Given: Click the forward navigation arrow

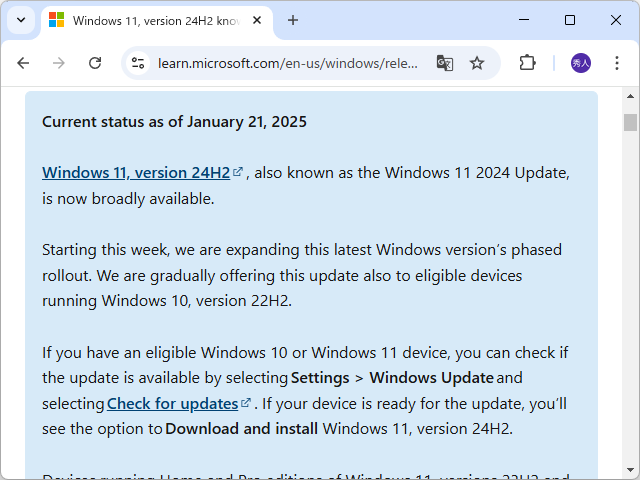Looking at the screenshot, I should point(59,63).
